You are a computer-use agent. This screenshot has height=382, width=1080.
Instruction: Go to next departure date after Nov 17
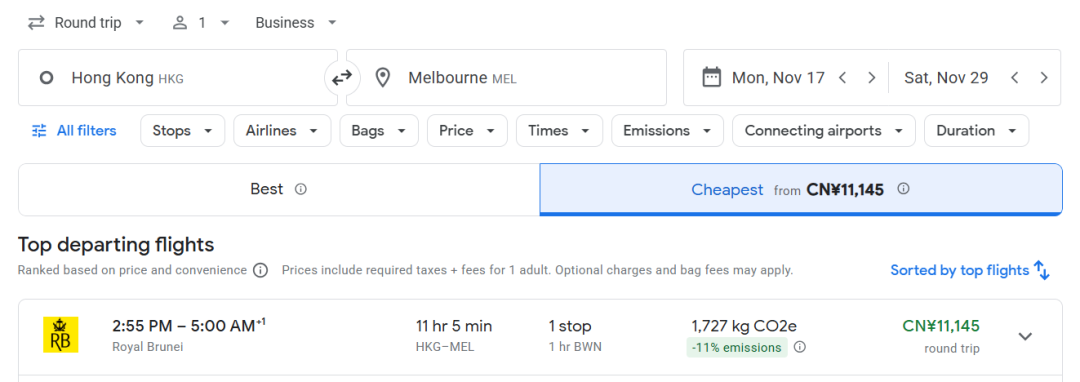(x=871, y=78)
